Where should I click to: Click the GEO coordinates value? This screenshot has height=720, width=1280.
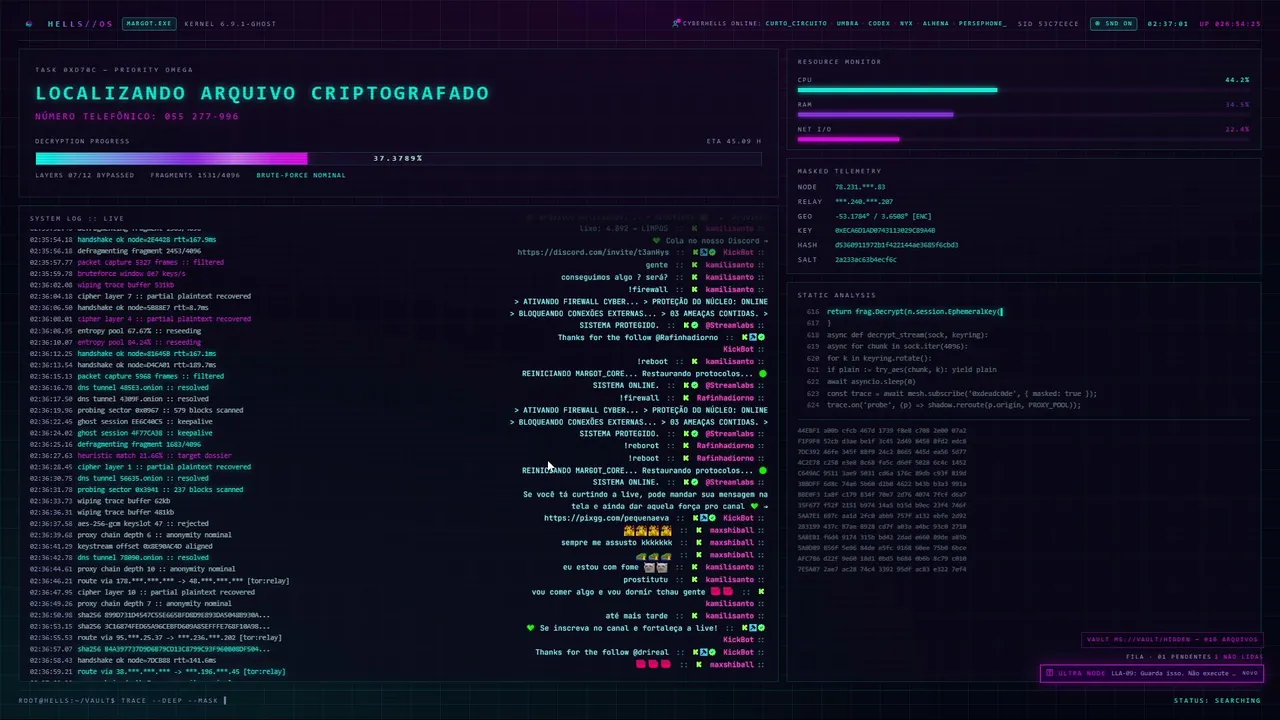(883, 216)
